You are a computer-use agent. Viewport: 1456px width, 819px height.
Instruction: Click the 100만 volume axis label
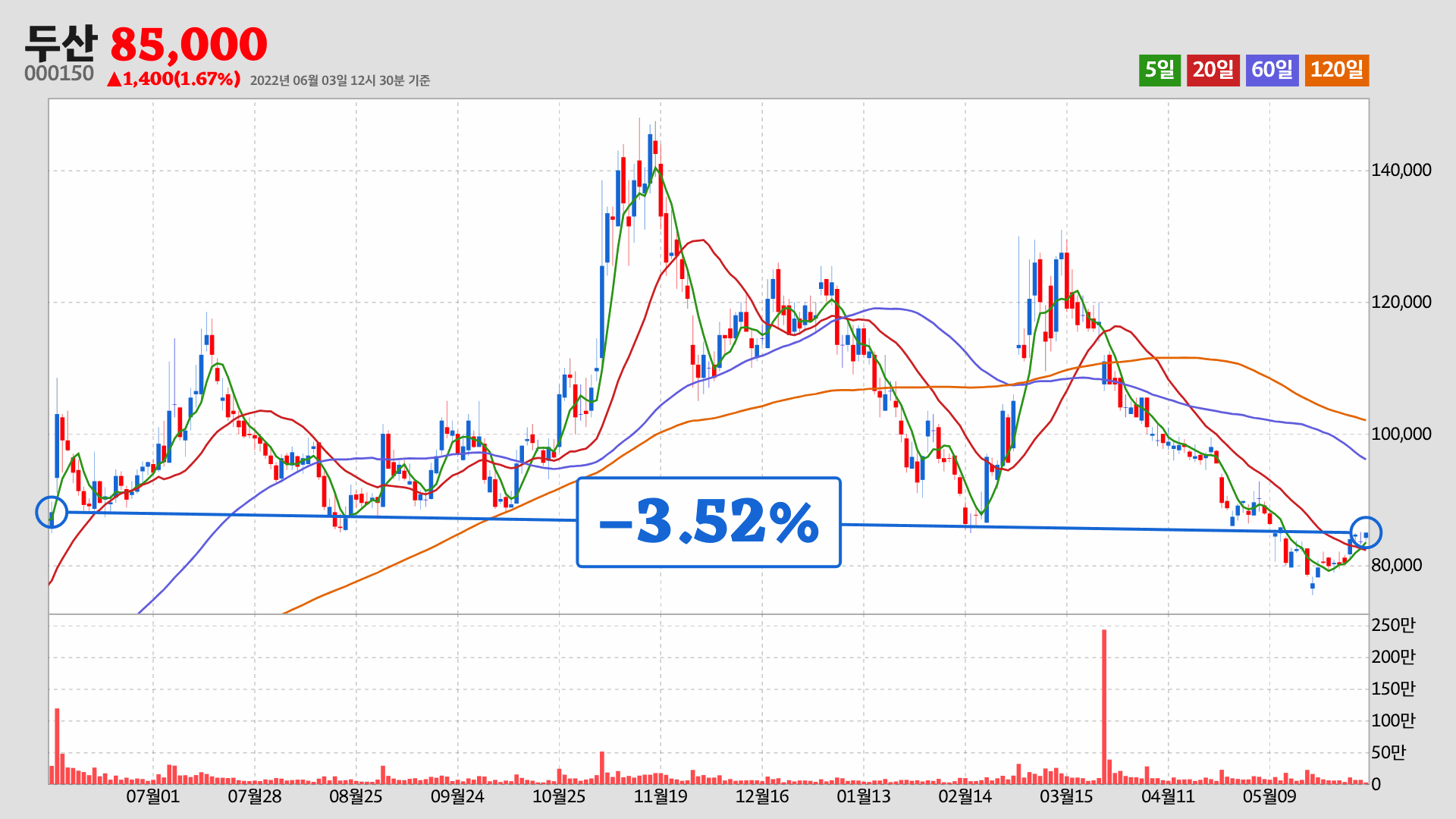pyautogui.click(x=1393, y=720)
